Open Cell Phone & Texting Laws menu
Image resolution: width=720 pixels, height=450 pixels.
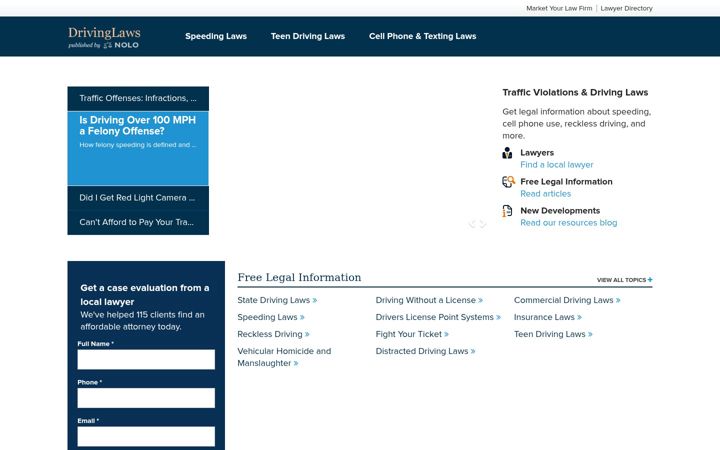point(422,36)
